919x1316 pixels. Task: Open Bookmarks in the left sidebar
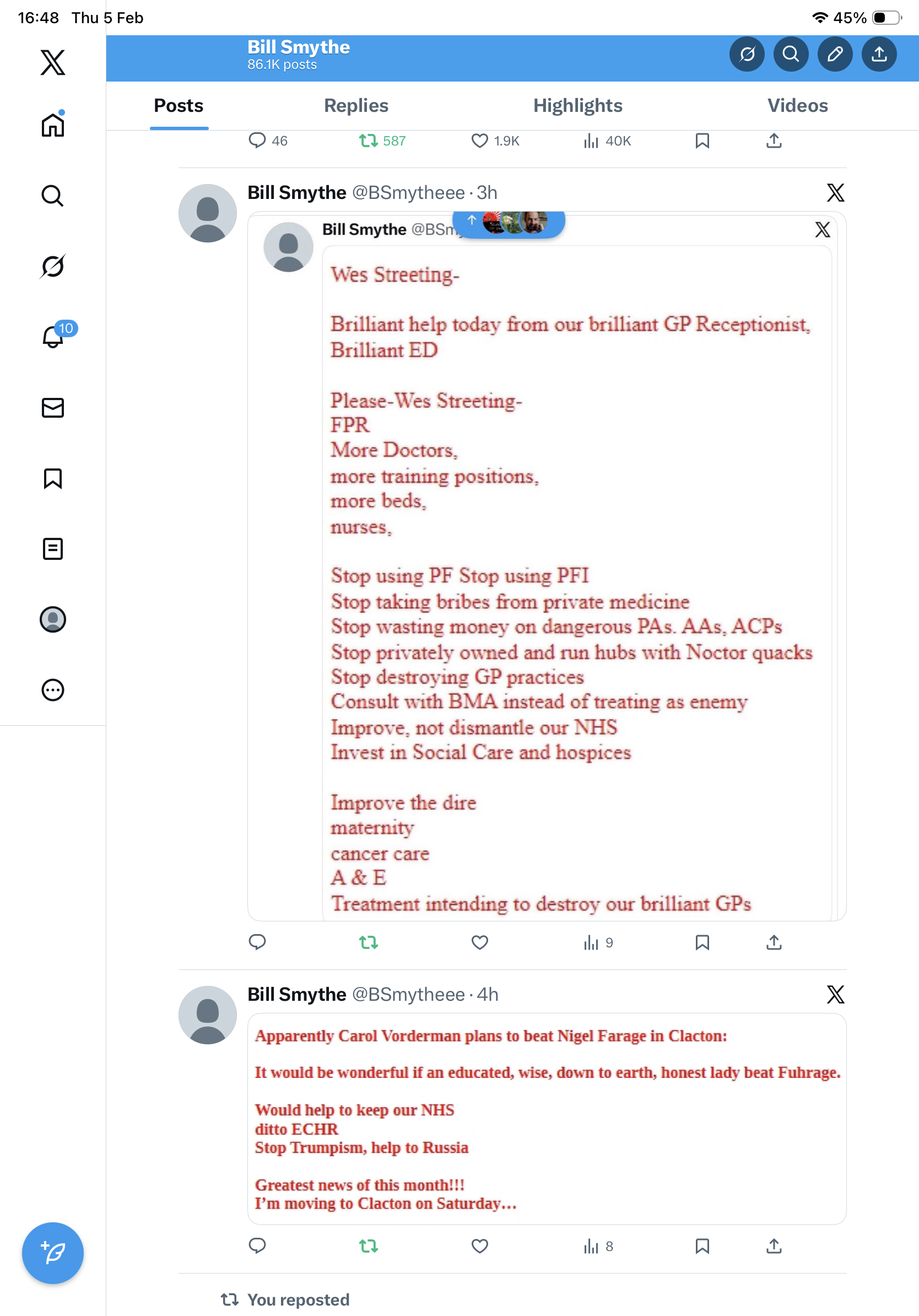tap(53, 478)
